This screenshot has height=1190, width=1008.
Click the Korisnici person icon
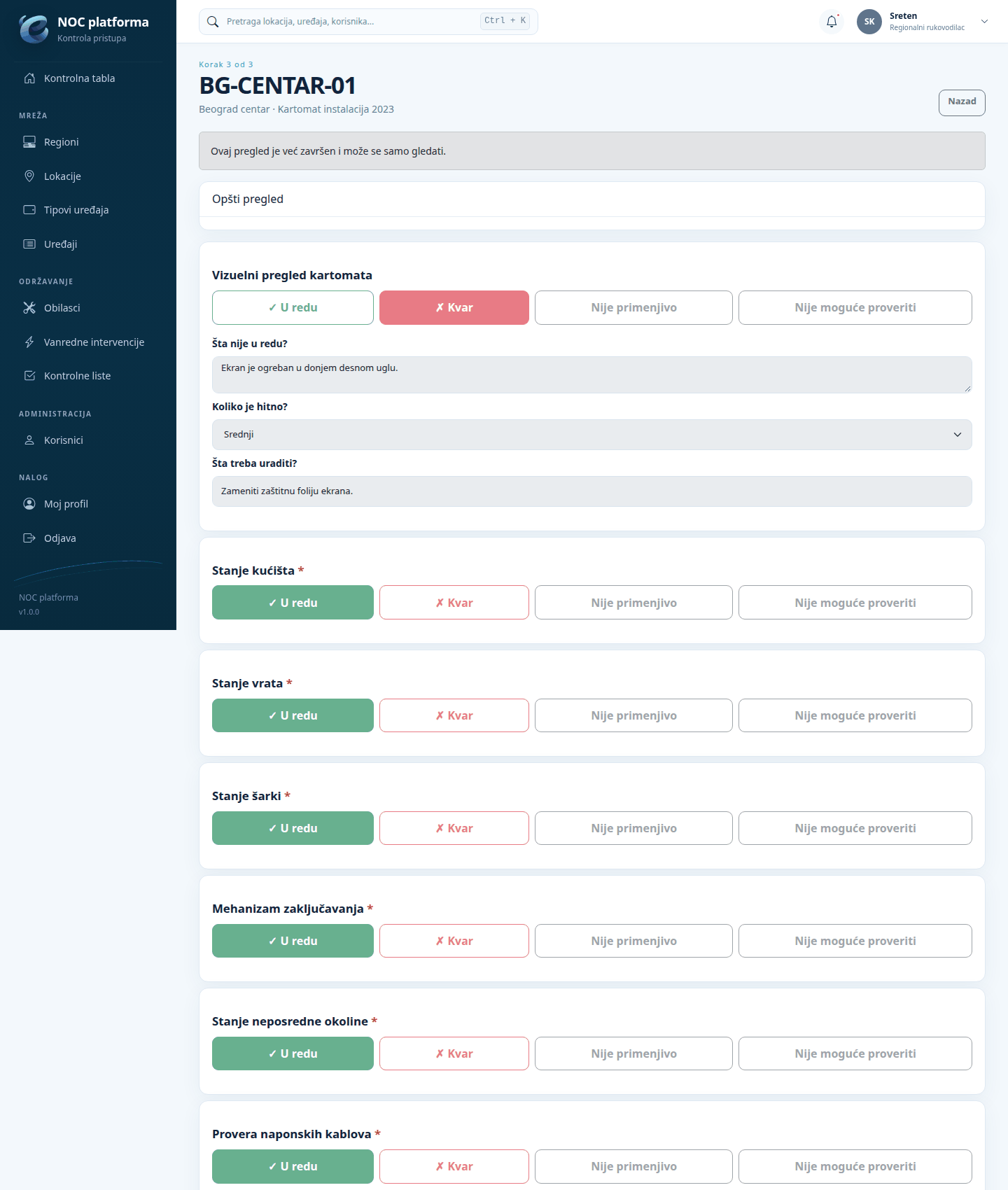[x=29, y=440]
